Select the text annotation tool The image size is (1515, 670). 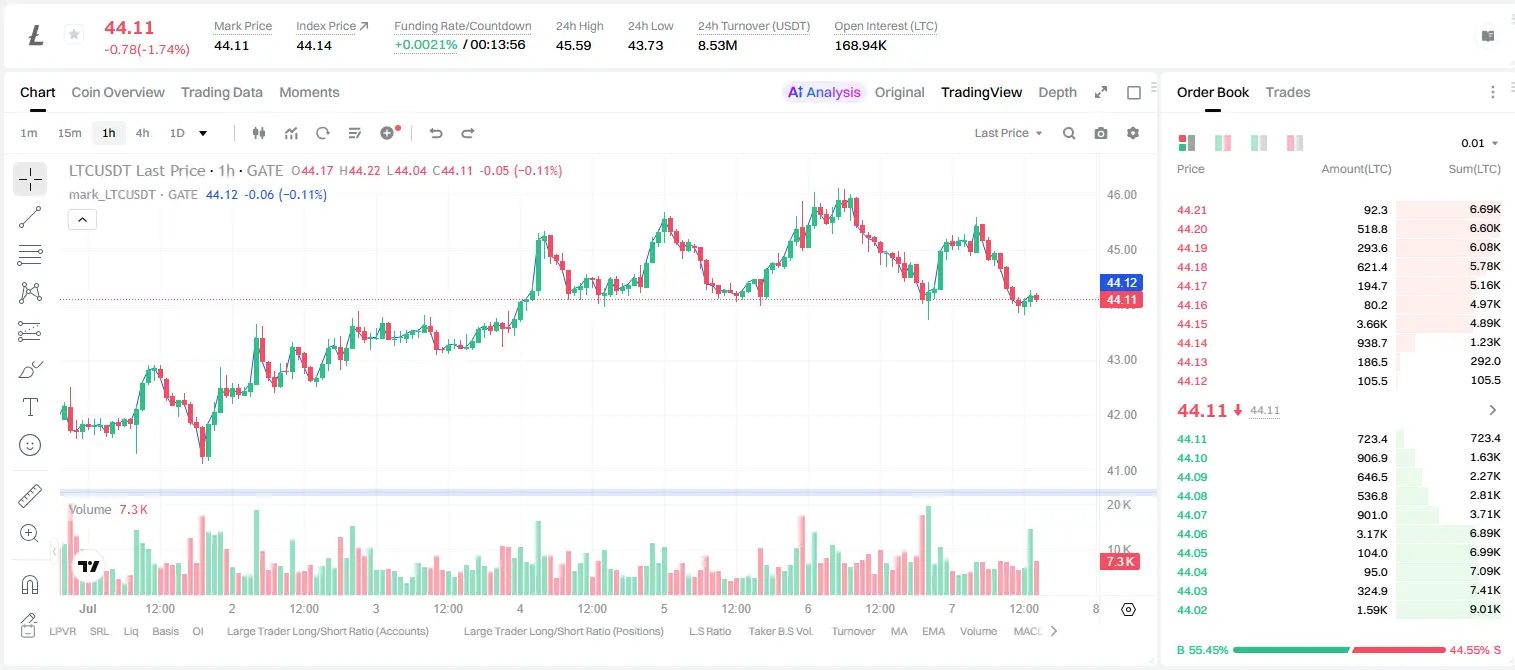click(x=30, y=407)
